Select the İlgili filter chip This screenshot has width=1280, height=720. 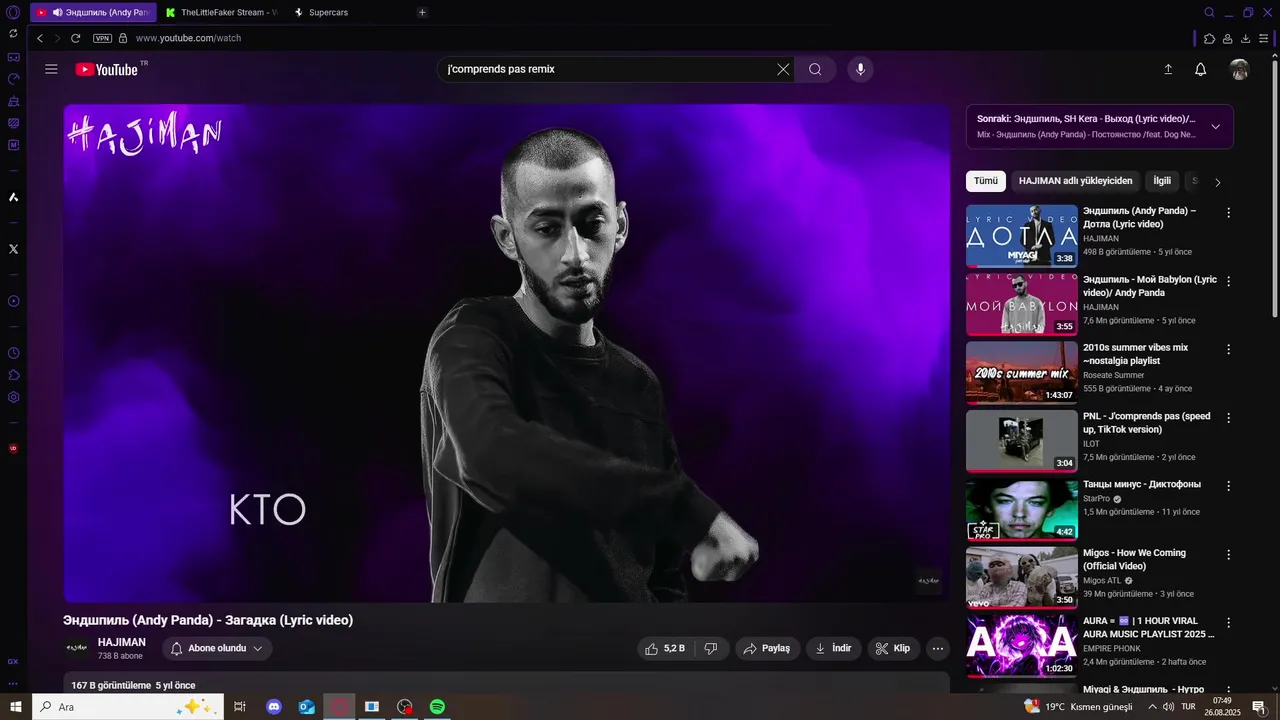click(x=1162, y=181)
